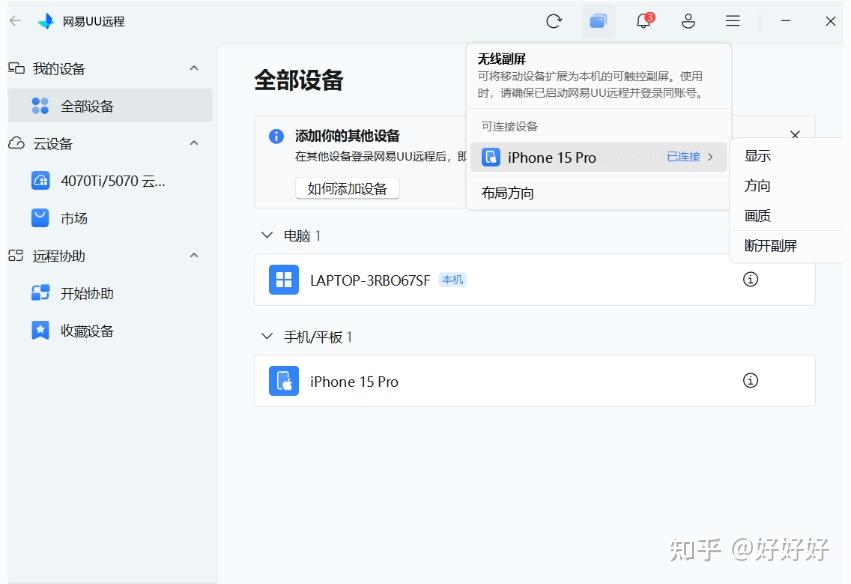Open the notifications bell

click(644, 21)
